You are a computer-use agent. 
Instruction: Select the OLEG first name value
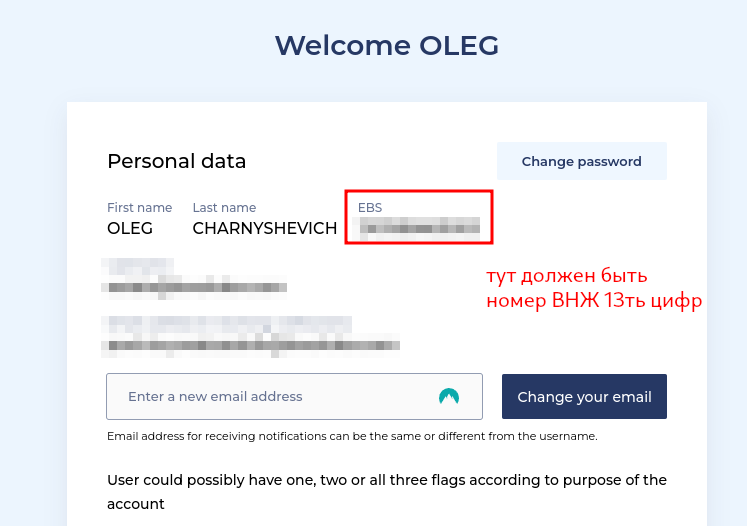pos(130,228)
